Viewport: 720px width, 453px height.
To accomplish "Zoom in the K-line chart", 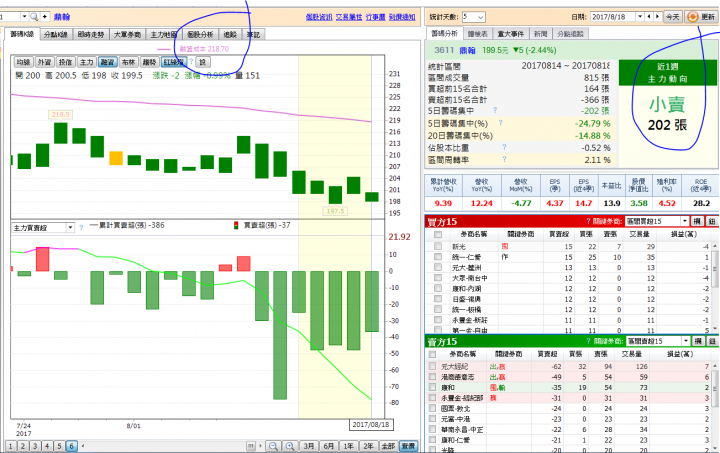I will pyautogui.click(x=290, y=446).
